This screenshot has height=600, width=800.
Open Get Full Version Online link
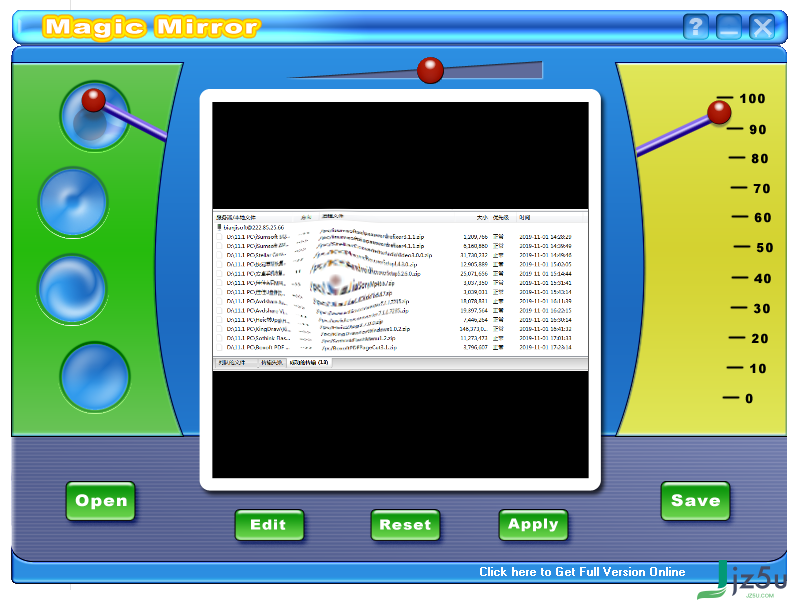coord(582,572)
